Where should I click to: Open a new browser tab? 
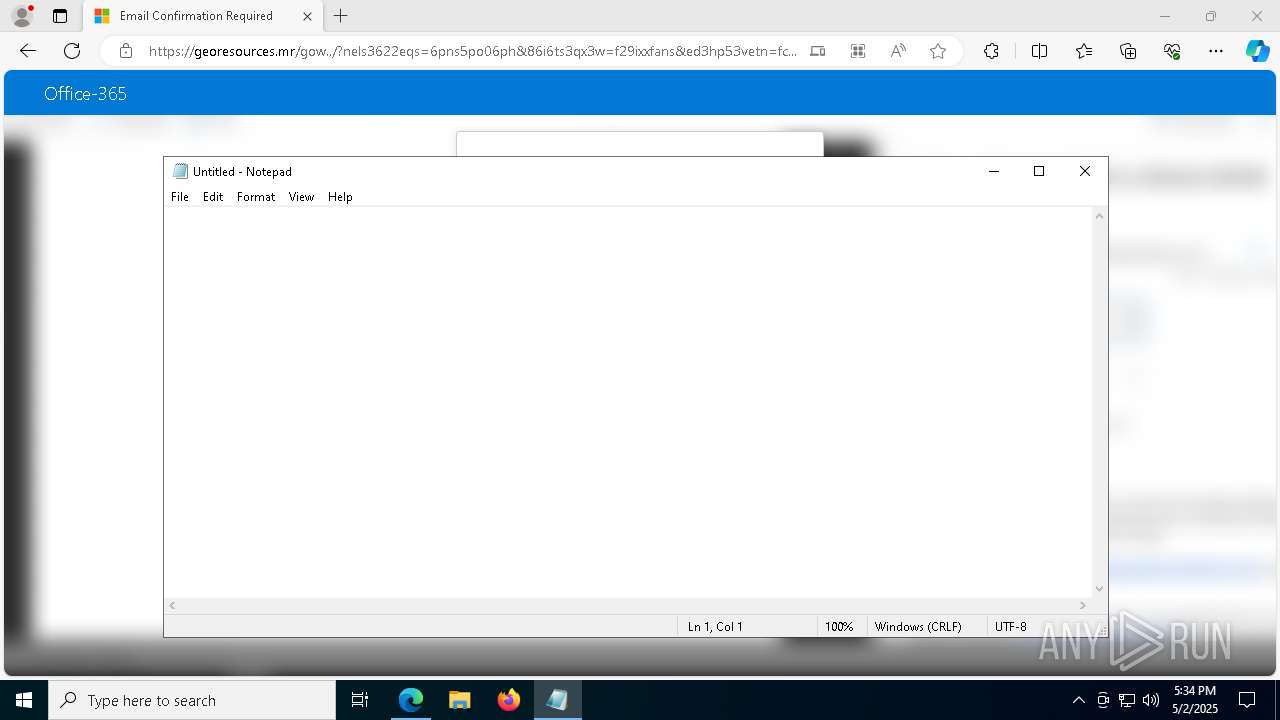click(x=341, y=16)
